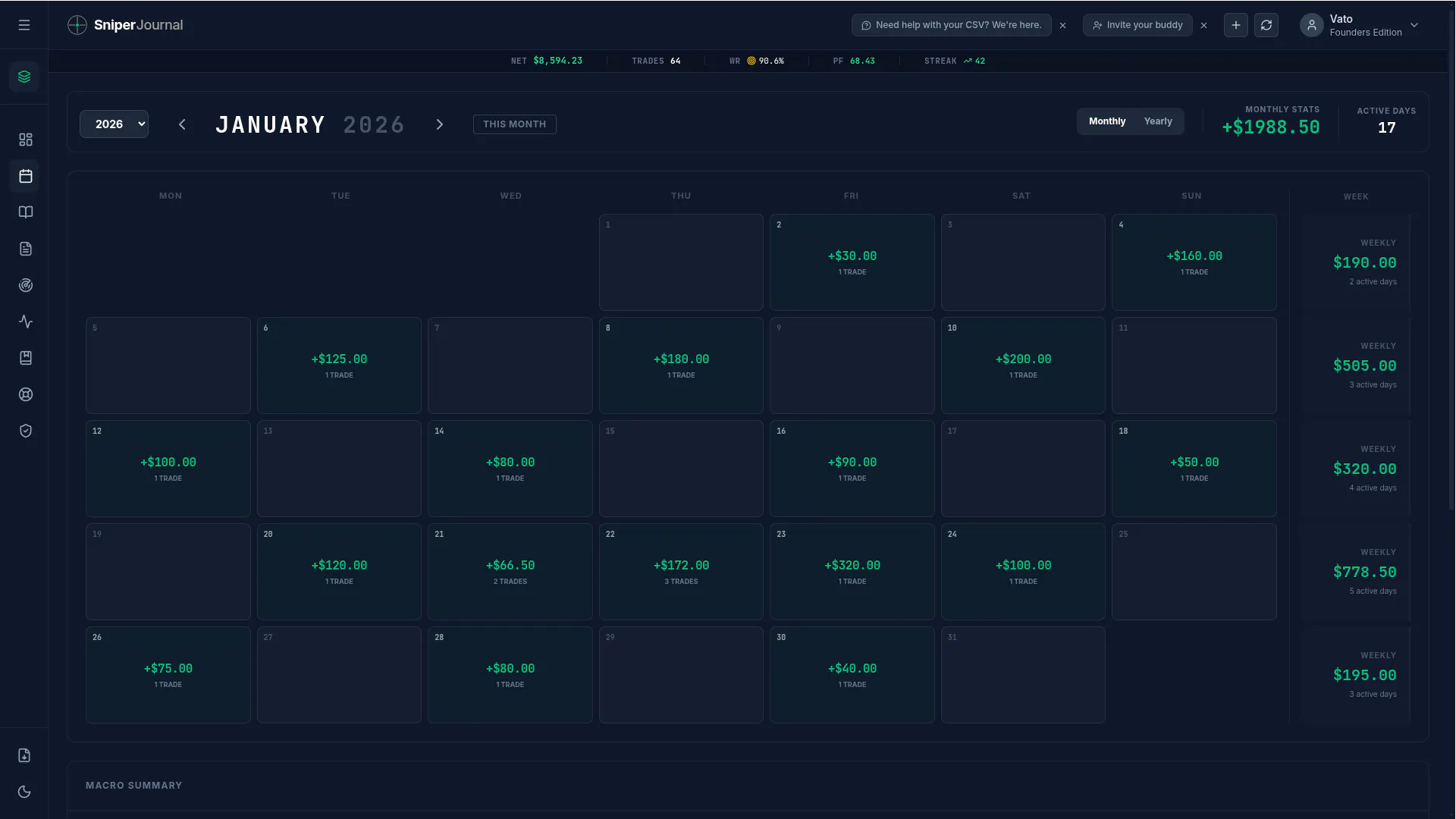This screenshot has height=819, width=1456.
Task: Click the file import icon in sidebar
Action: [24, 755]
